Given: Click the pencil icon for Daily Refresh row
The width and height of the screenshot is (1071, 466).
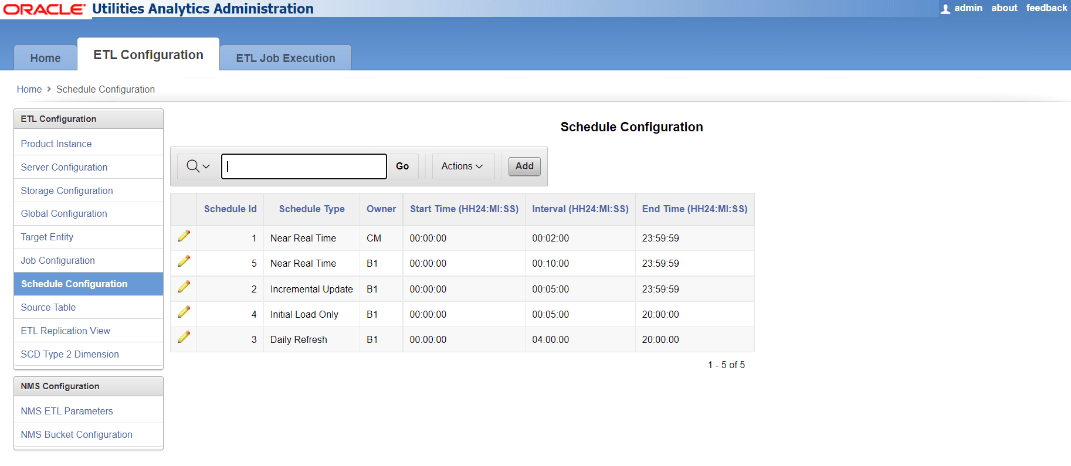Looking at the screenshot, I should tap(183, 338).
